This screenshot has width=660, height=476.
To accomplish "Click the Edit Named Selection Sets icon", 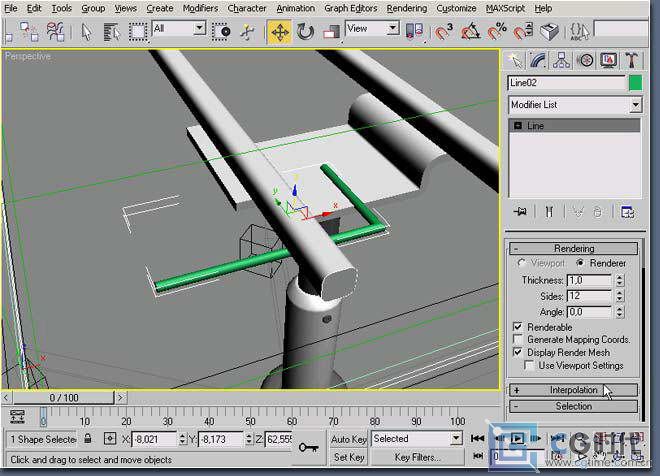I will click(580, 32).
